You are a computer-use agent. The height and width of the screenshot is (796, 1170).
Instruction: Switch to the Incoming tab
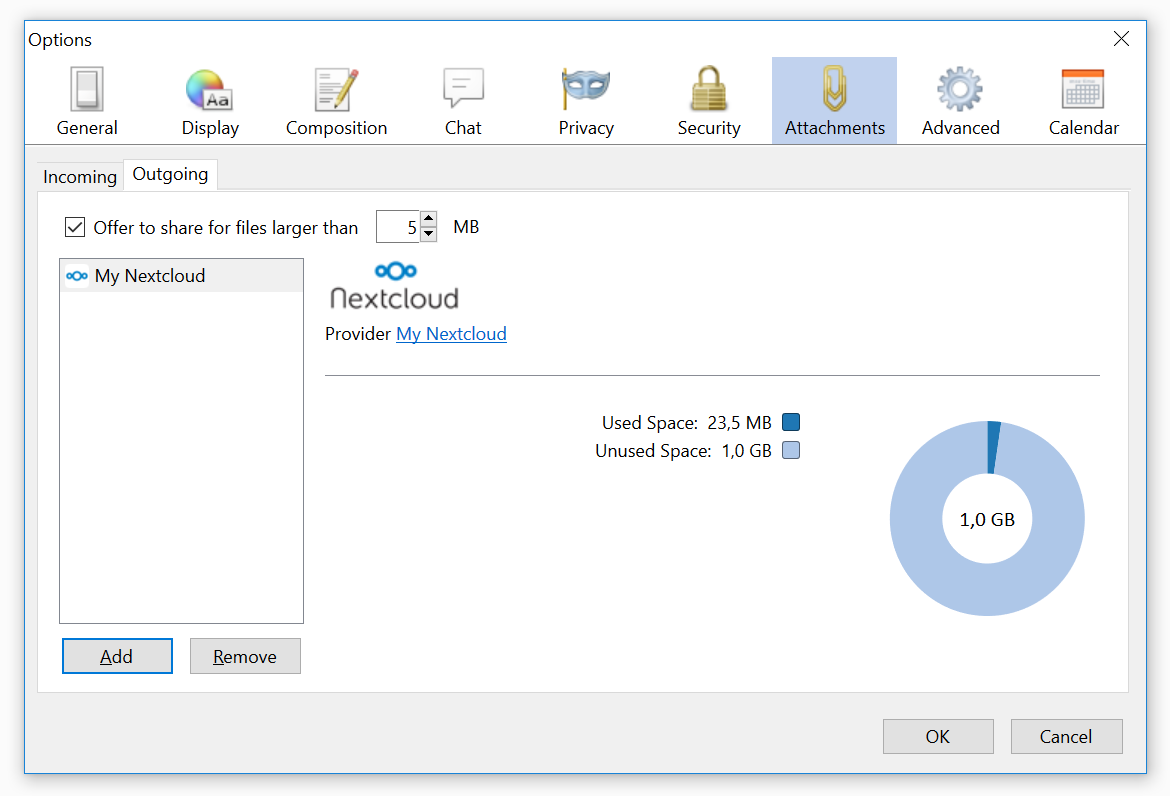pos(79,176)
